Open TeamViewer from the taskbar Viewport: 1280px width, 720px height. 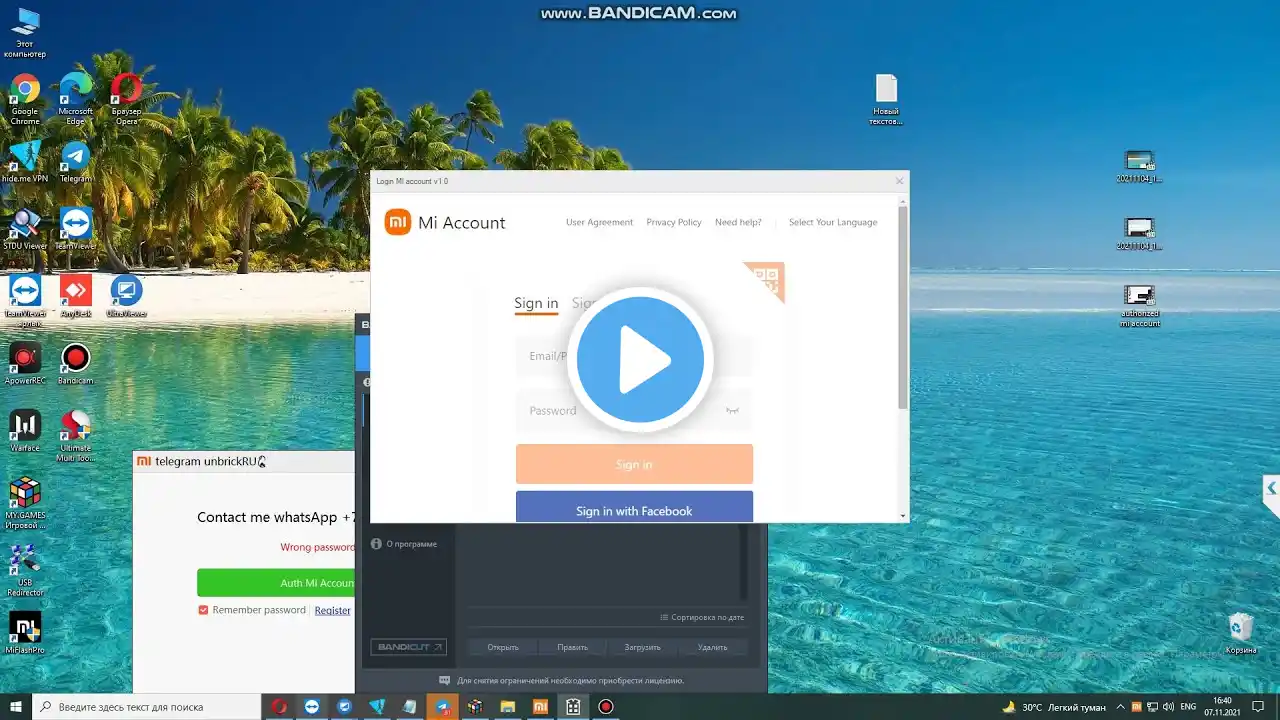click(x=312, y=706)
